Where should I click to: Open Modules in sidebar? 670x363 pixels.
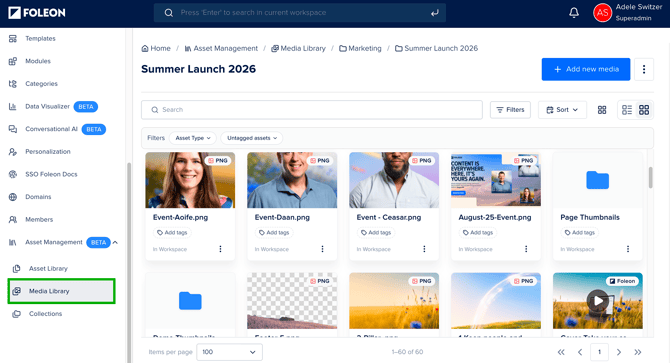click(x=38, y=61)
